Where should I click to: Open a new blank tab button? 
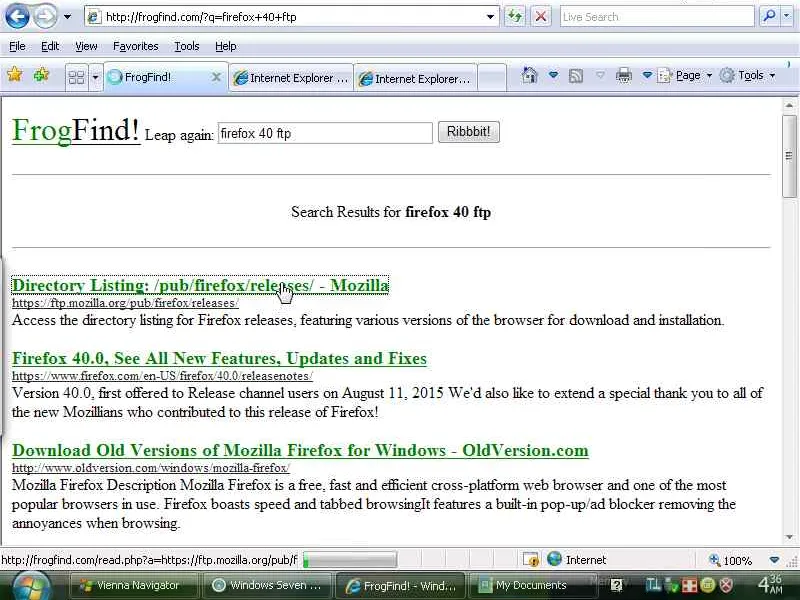tap(492, 78)
